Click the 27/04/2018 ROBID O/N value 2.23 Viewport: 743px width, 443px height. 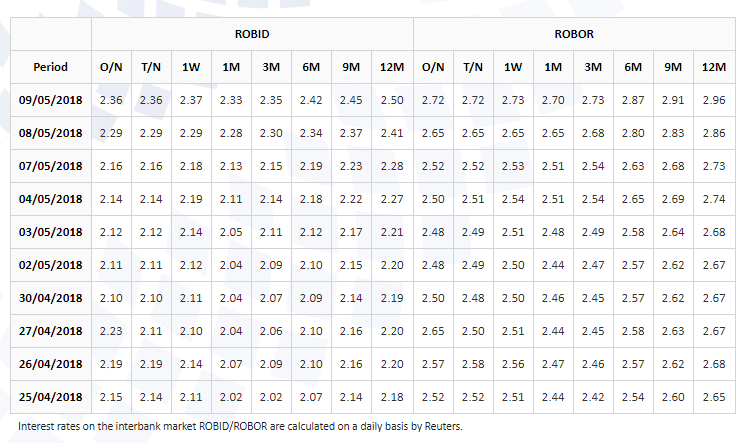coord(111,331)
